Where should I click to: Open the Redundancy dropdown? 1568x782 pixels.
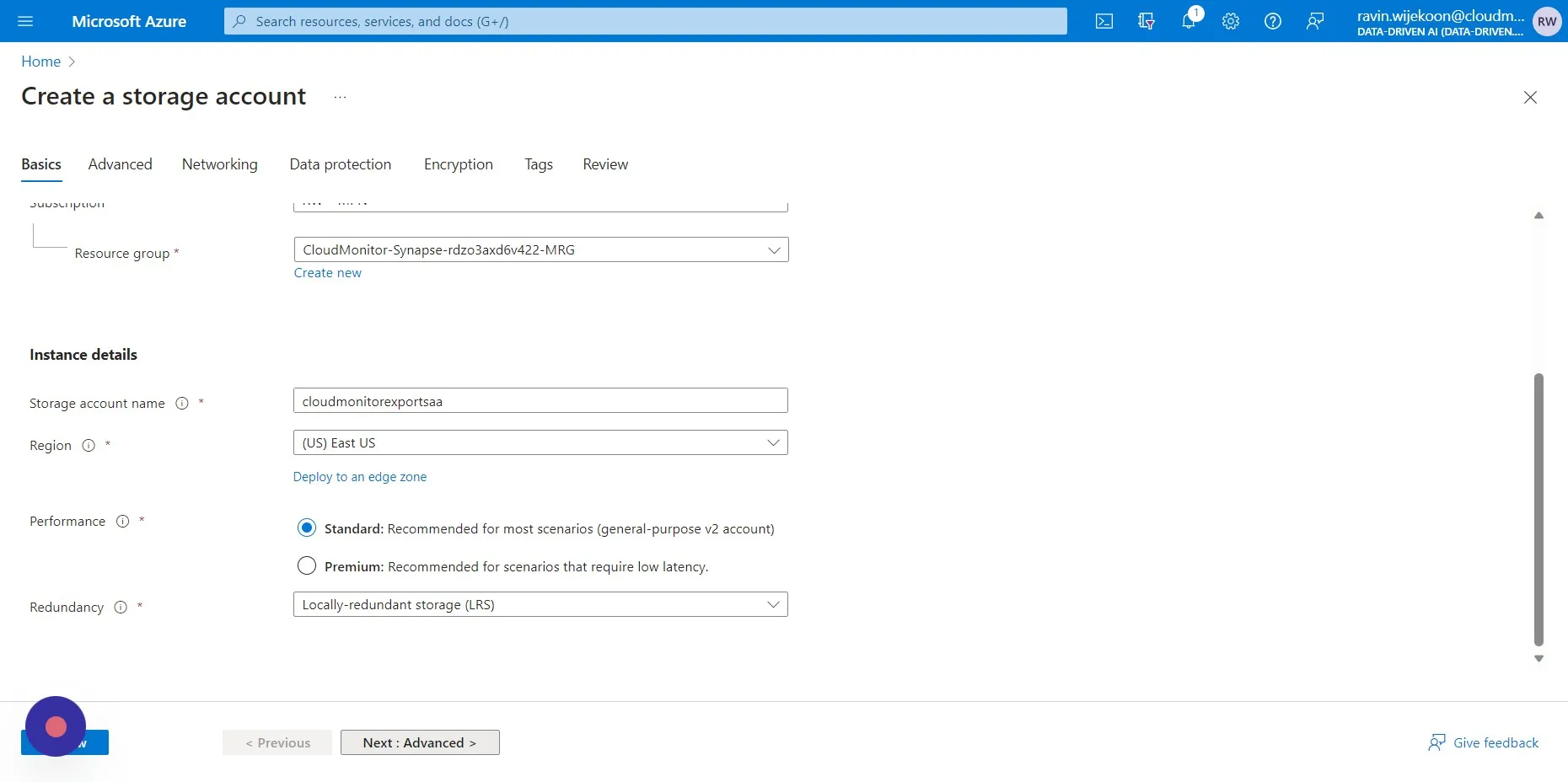540,604
